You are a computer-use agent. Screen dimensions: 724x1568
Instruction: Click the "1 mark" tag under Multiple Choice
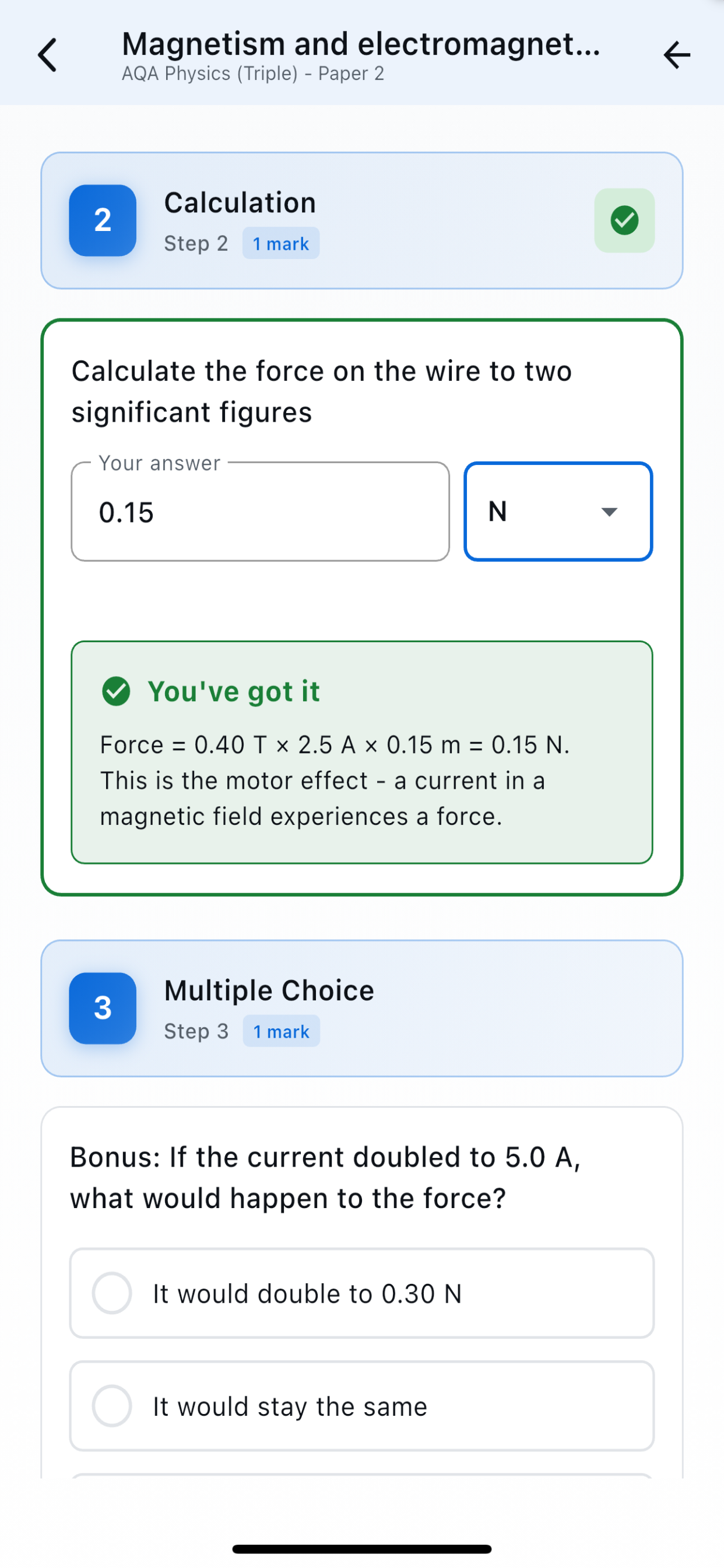point(281,1031)
